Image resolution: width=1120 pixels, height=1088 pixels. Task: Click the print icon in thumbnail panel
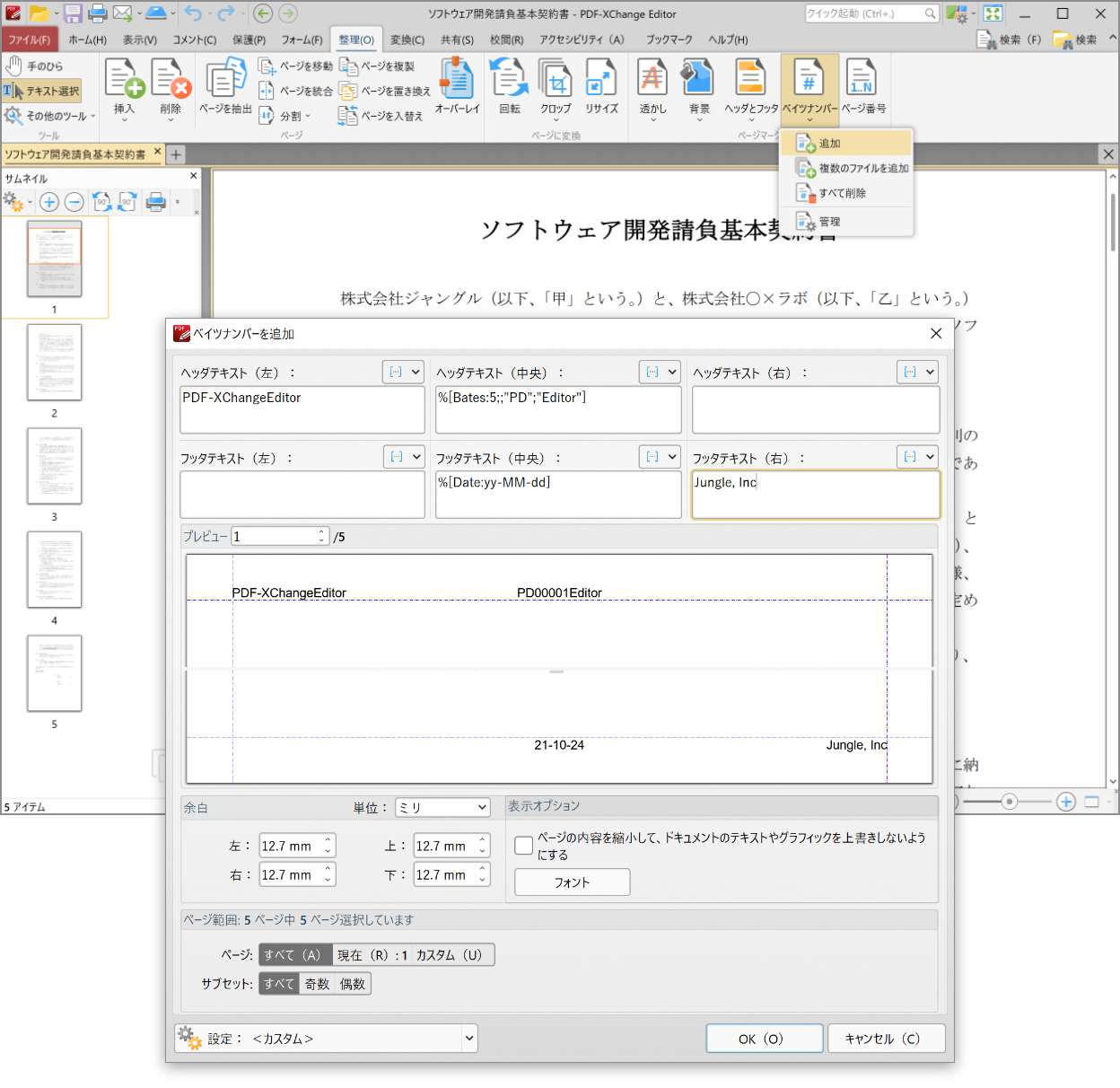(156, 202)
